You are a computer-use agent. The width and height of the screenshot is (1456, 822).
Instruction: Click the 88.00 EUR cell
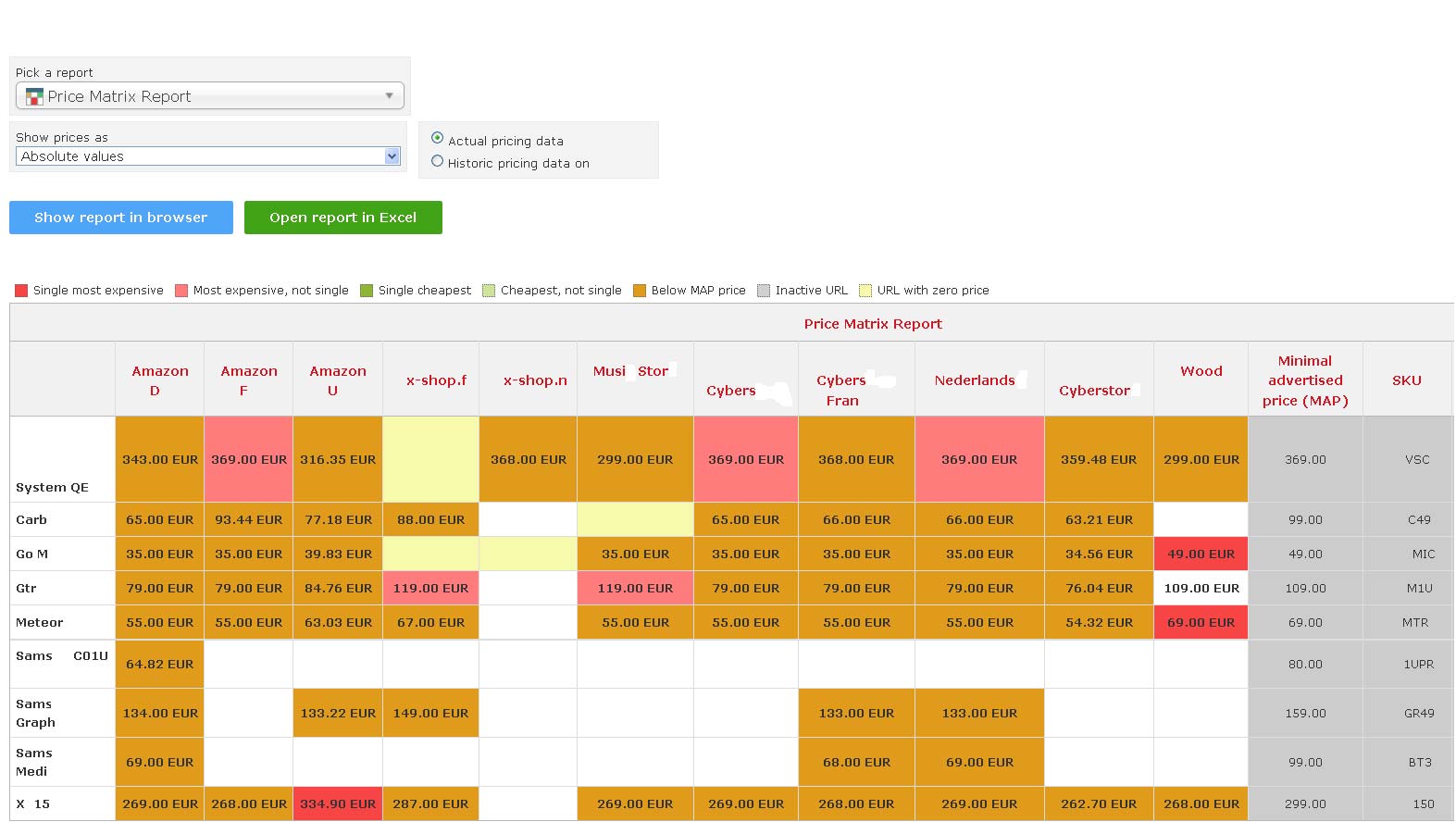pos(430,520)
